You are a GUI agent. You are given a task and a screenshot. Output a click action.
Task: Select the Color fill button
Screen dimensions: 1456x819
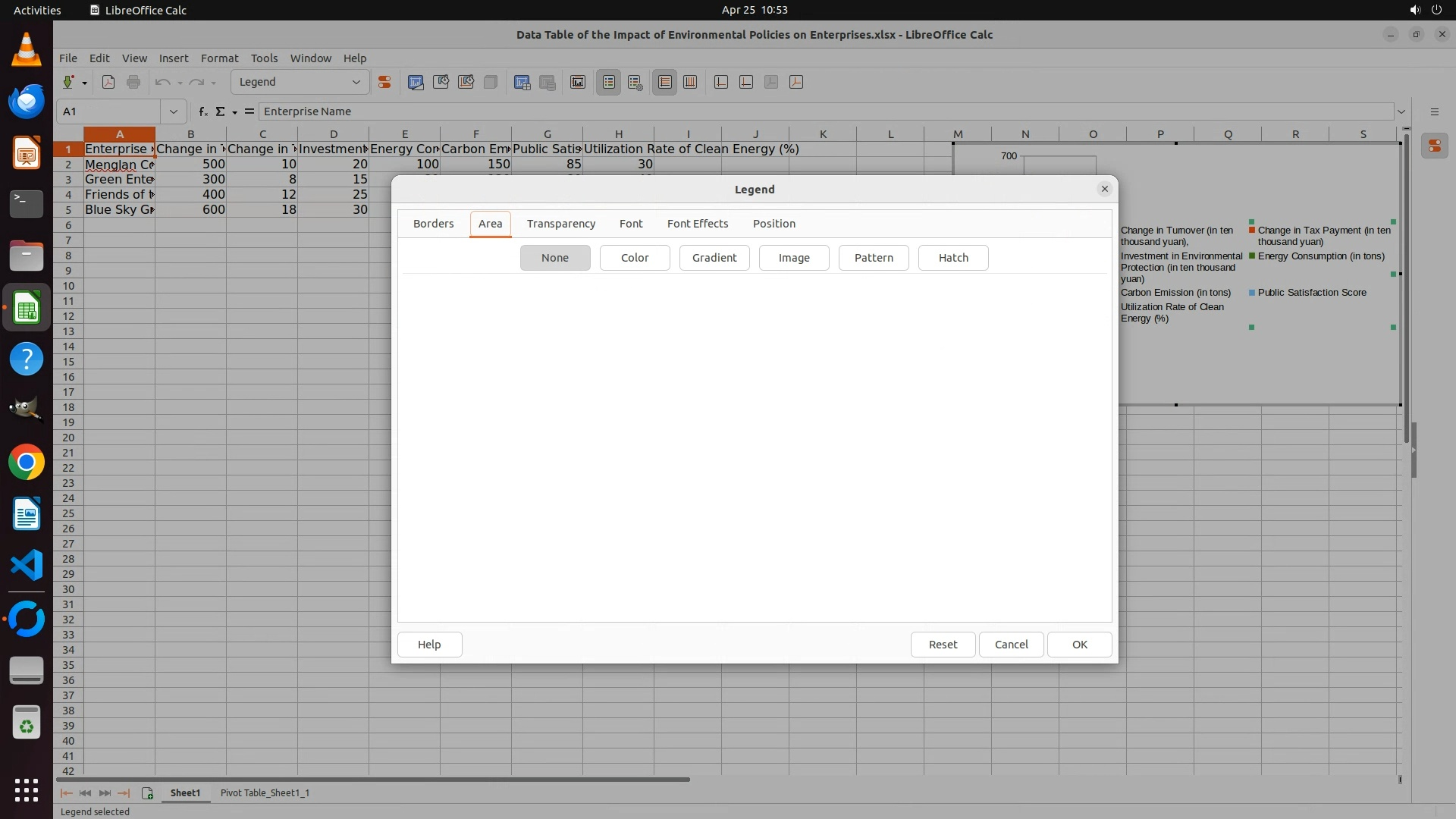(634, 258)
